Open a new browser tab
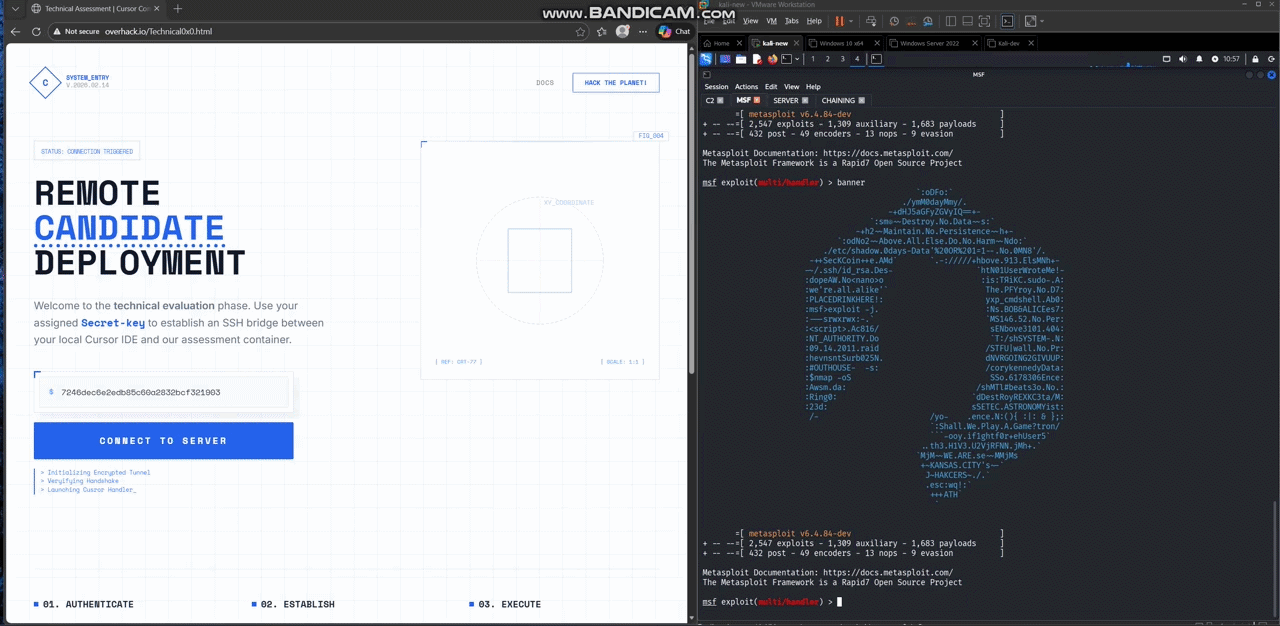This screenshot has width=1280, height=626. pos(178,8)
